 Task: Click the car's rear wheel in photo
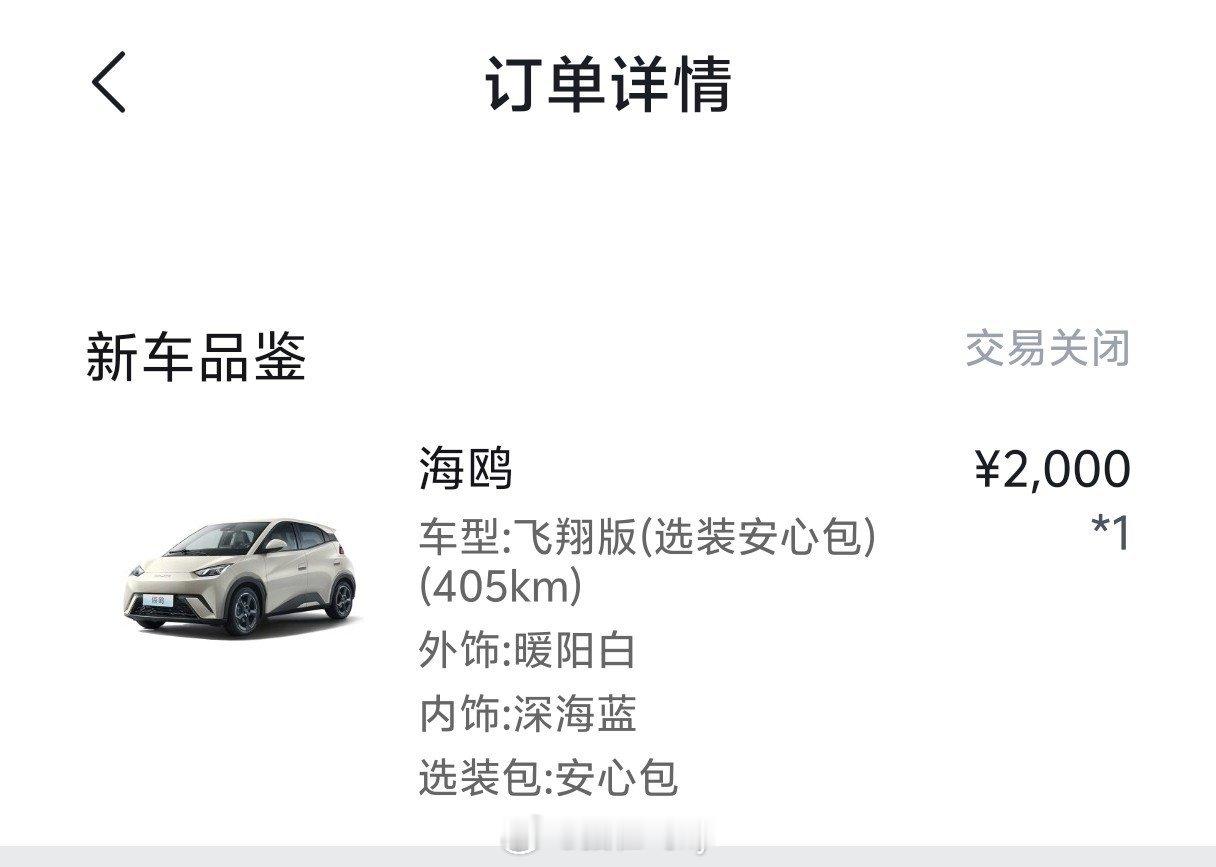point(341,598)
